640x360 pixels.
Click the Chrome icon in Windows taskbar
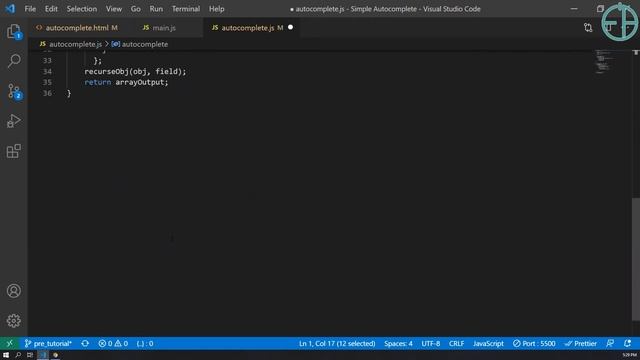[55, 355]
